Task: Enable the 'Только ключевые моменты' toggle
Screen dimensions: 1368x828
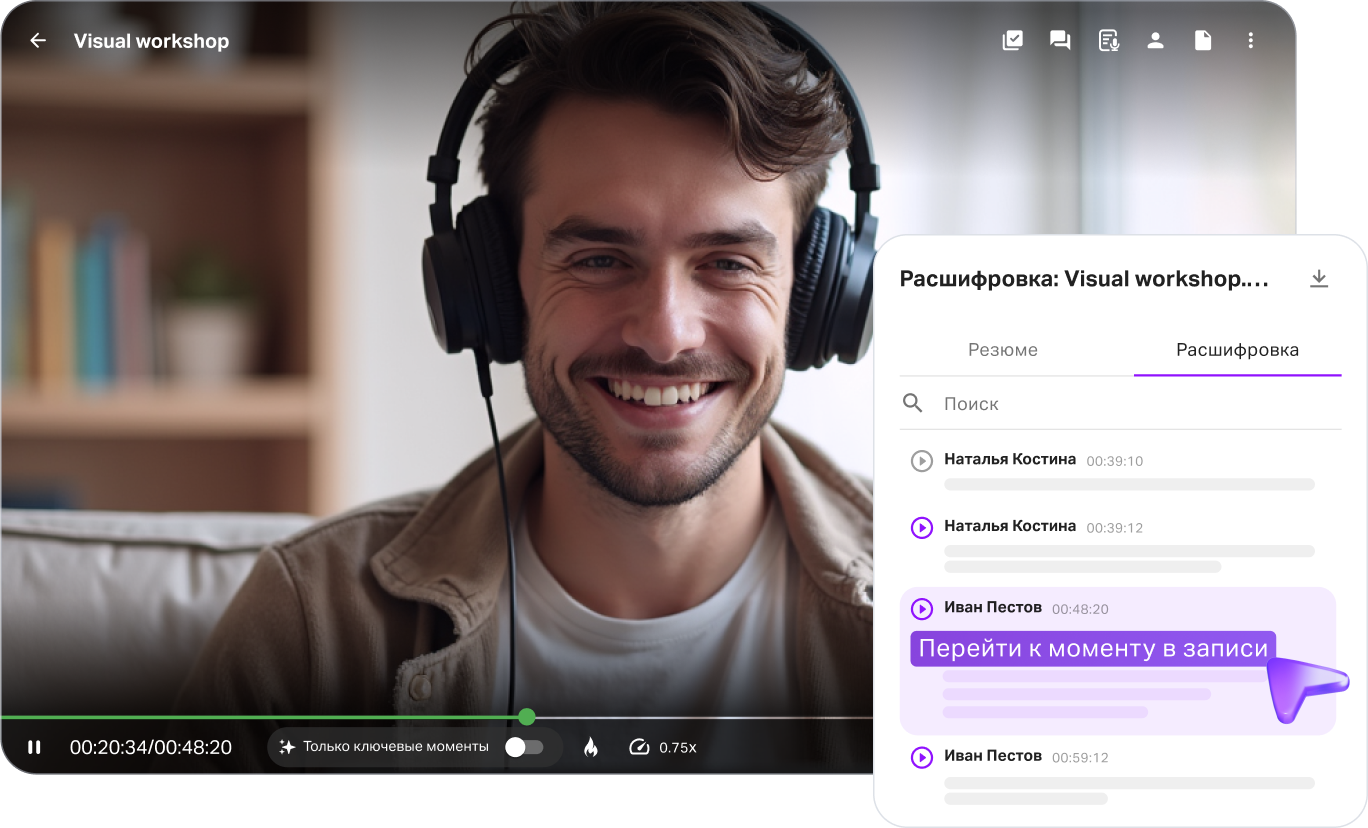Action: coord(523,747)
